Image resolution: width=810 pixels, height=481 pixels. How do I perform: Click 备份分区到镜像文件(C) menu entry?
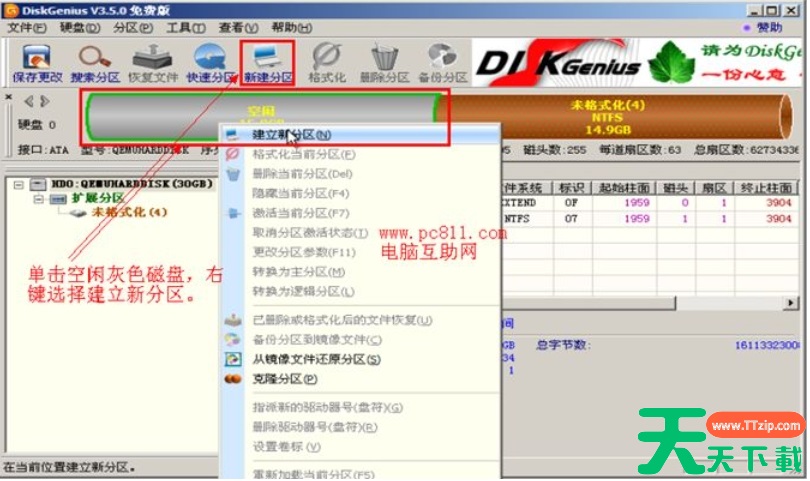(360, 340)
